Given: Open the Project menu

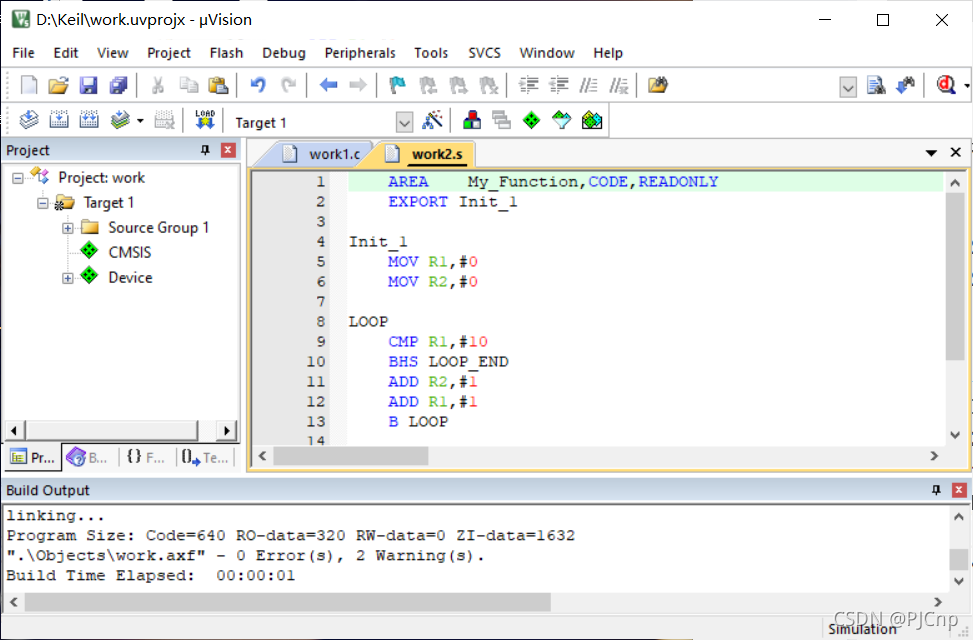Looking at the screenshot, I should [169, 53].
